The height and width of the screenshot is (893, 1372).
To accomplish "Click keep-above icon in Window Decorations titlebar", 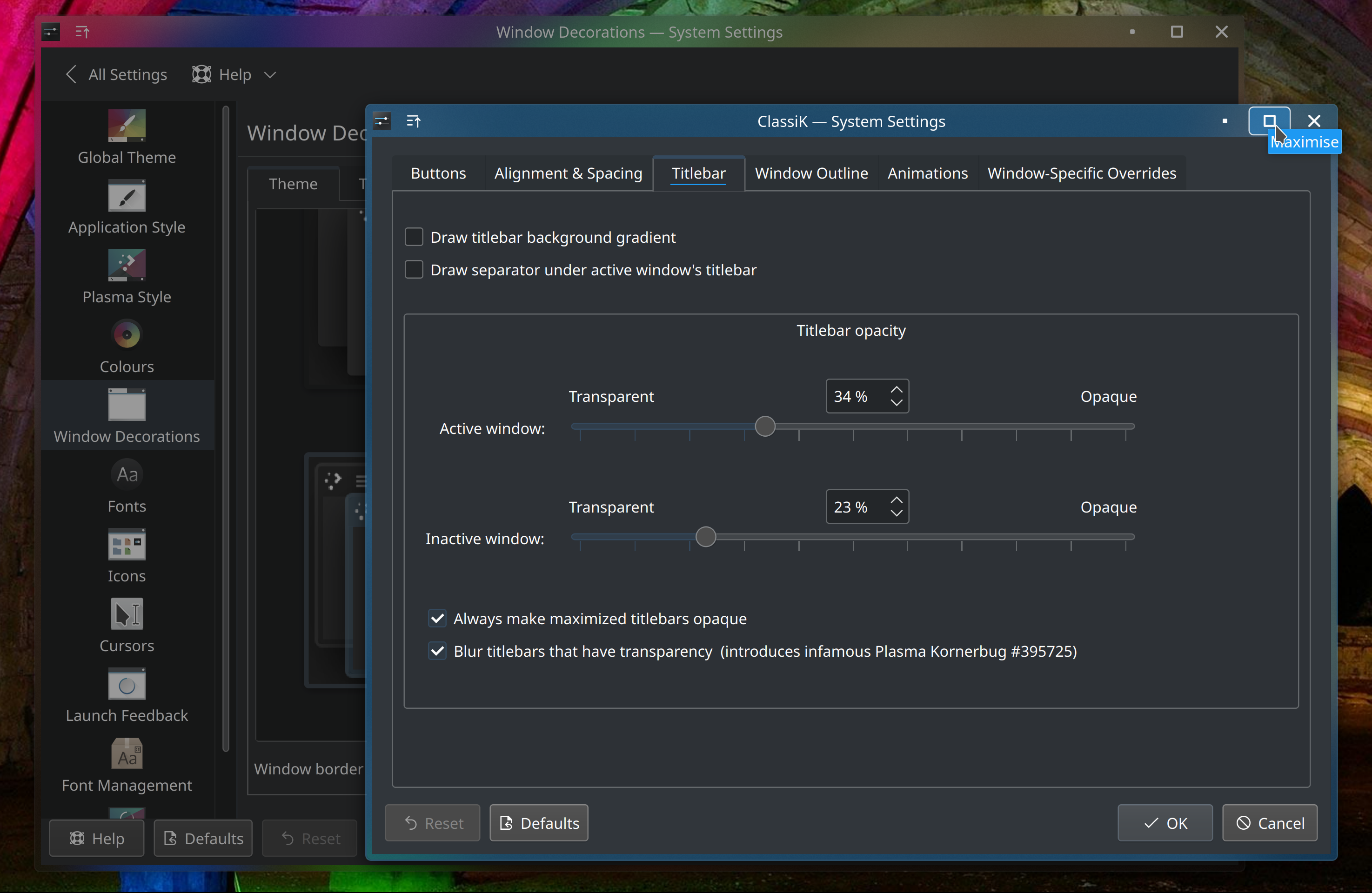I will click(82, 32).
